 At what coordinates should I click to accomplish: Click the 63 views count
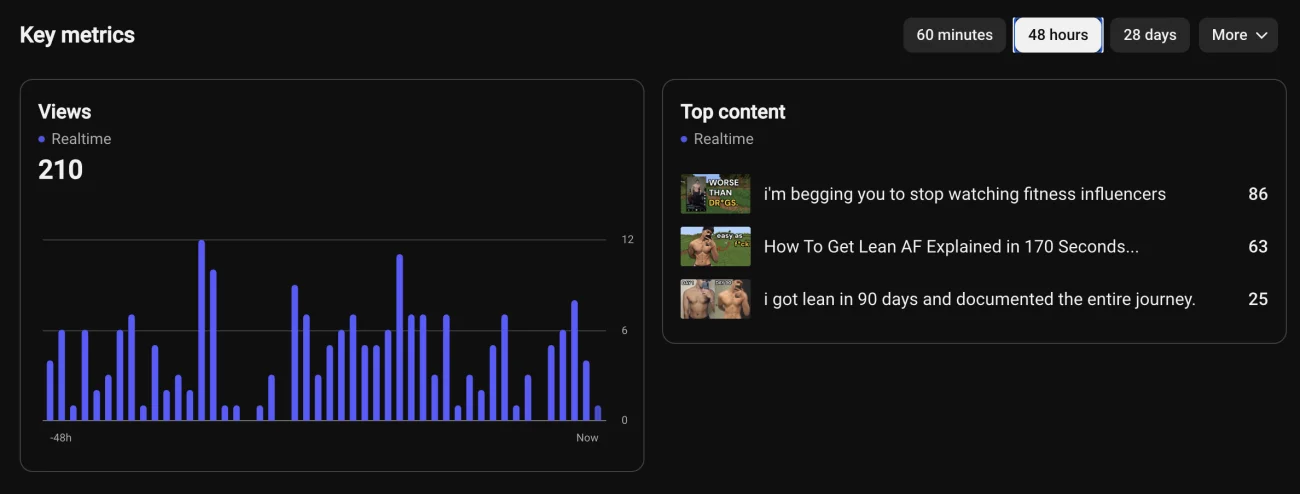click(x=1258, y=246)
